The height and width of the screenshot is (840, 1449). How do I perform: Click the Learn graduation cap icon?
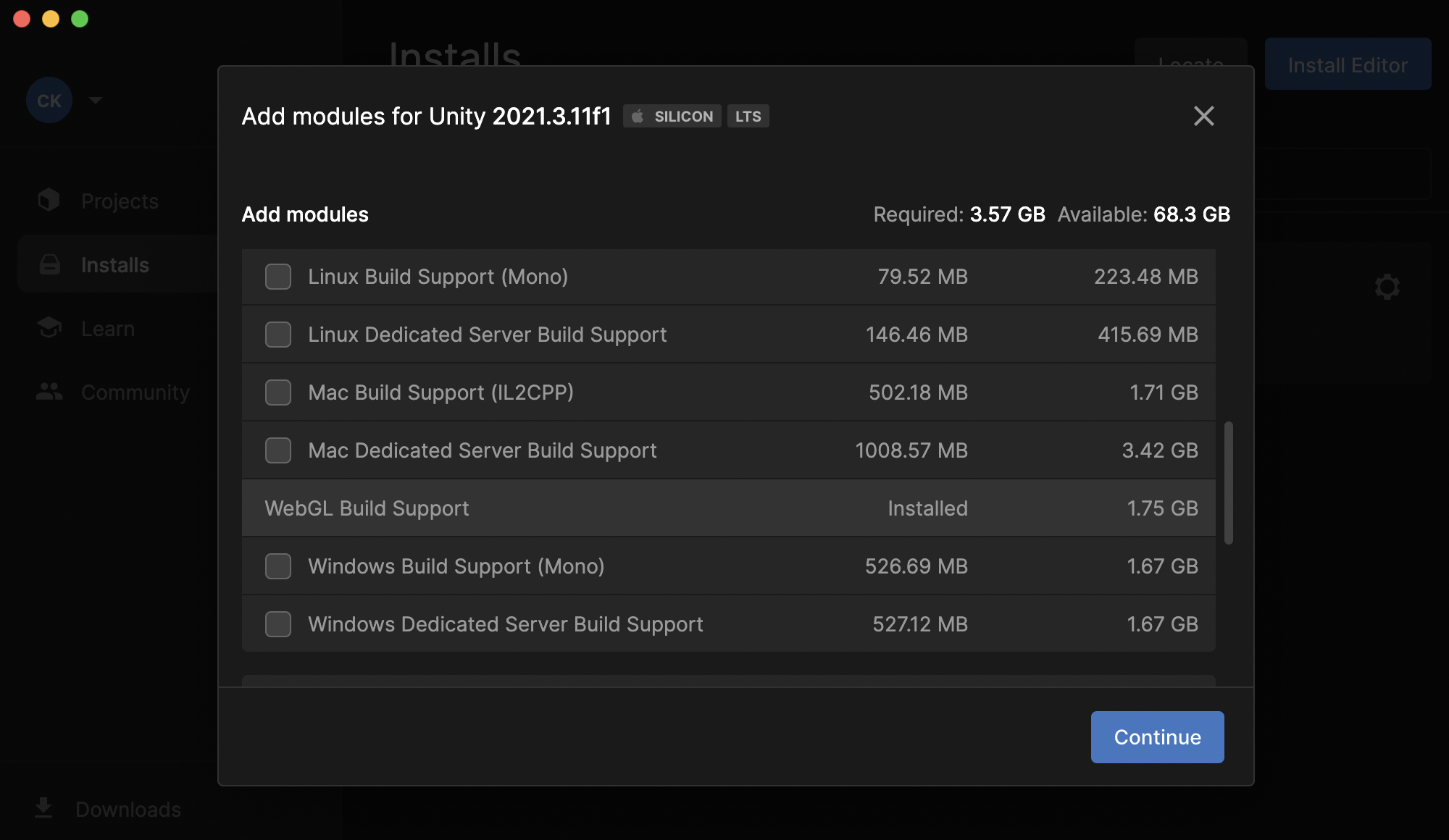tap(49, 327)
